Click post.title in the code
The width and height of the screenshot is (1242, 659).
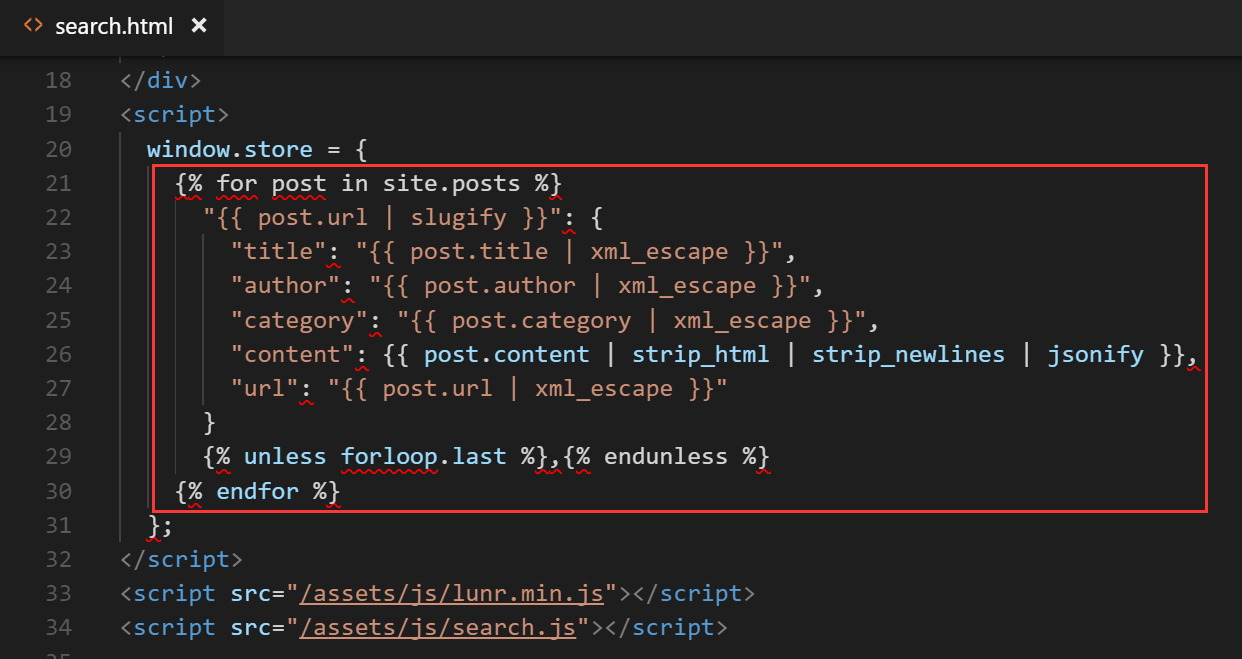(x=479, y=252)
